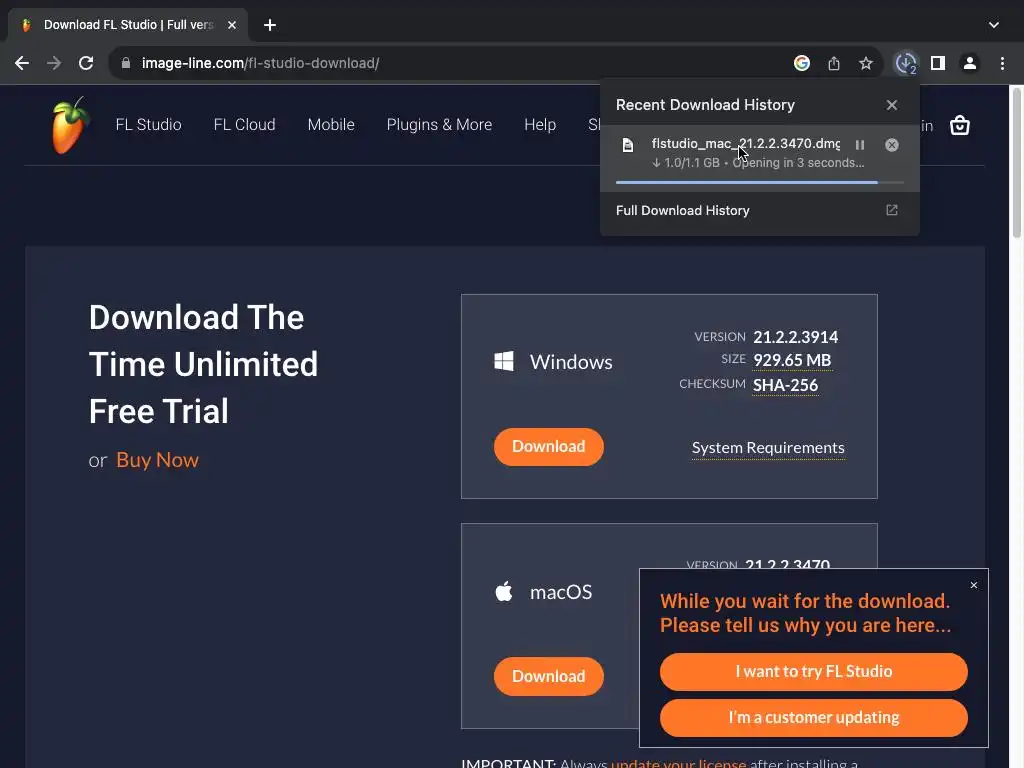Close the survey popup

[974, 585]
